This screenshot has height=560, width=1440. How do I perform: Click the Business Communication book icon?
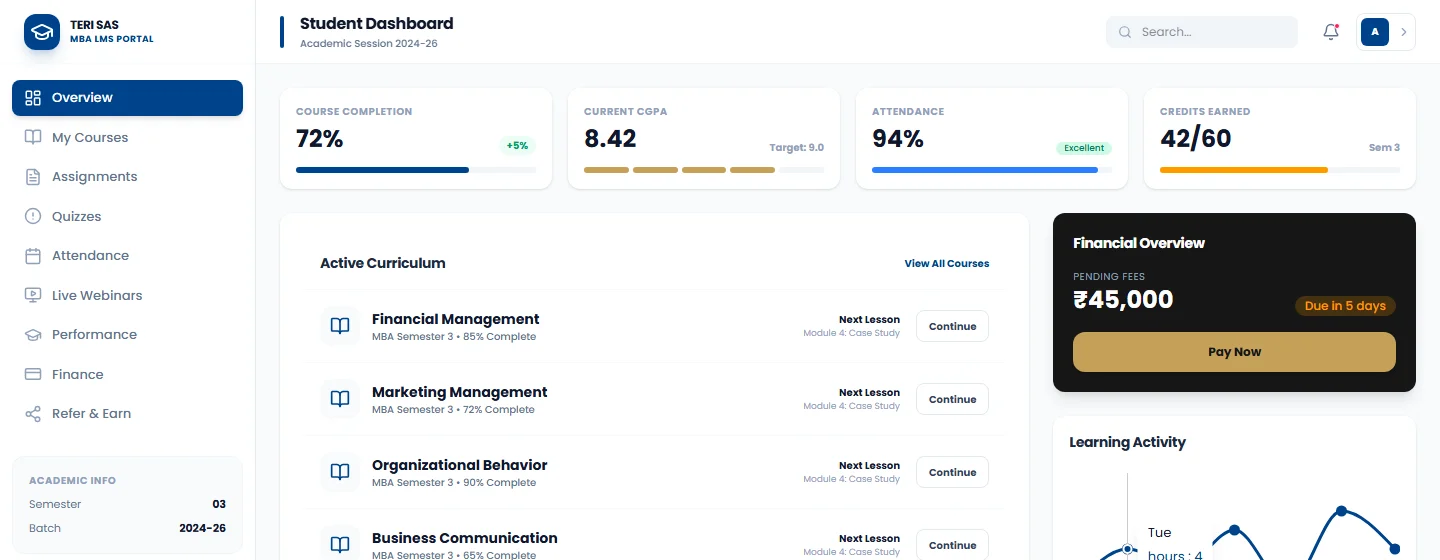click(340, 545)
